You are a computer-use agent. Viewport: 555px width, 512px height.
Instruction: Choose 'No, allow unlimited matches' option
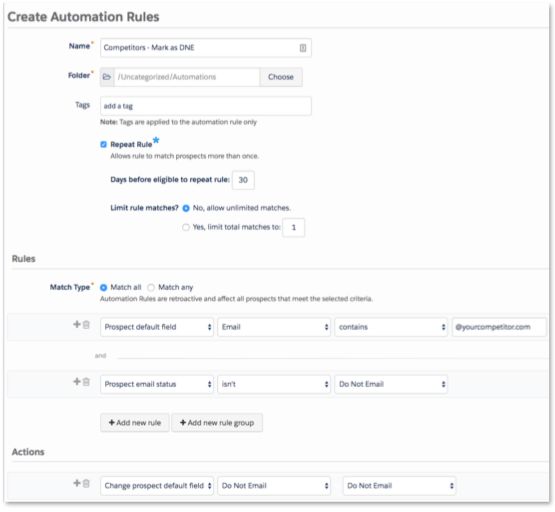186,208
